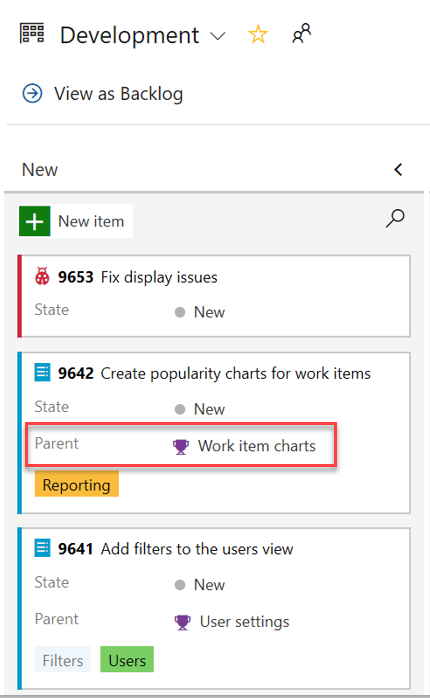Click the View as Backlog arrow icon
The image size is (430, 698).
32,93
